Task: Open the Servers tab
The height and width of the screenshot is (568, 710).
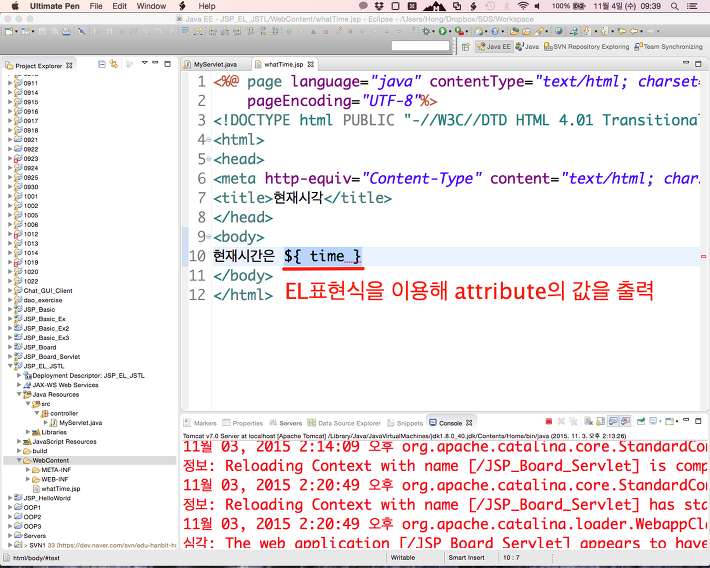Action: 286,423
